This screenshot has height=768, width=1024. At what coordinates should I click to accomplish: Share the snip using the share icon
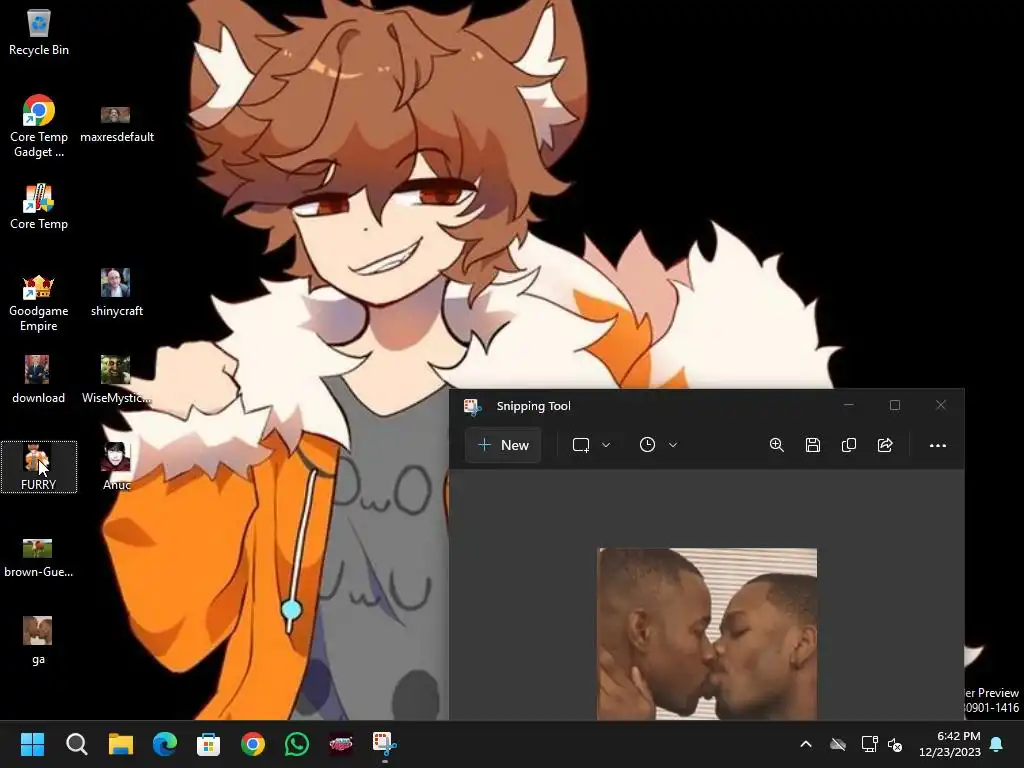(885, 445)
